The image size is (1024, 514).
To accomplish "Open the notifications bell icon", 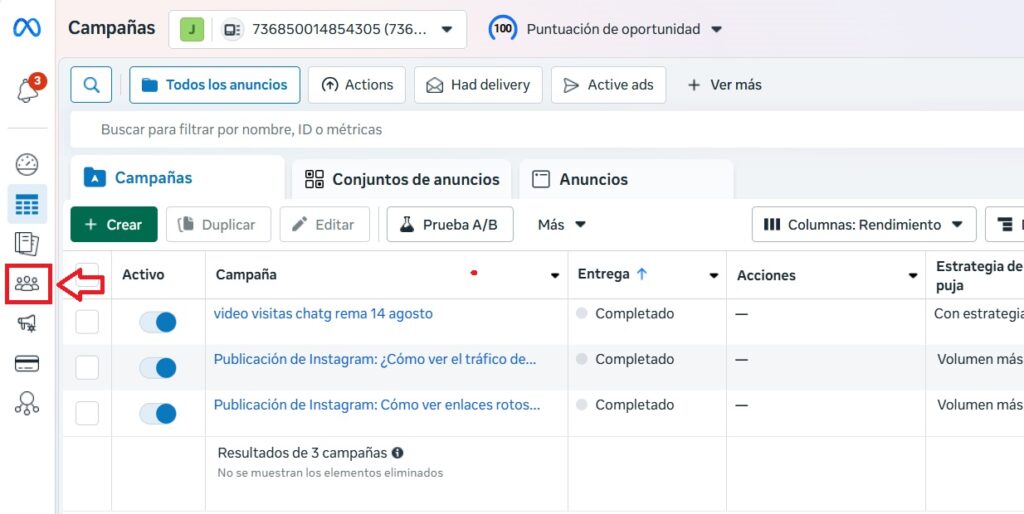I will point(28,90).
